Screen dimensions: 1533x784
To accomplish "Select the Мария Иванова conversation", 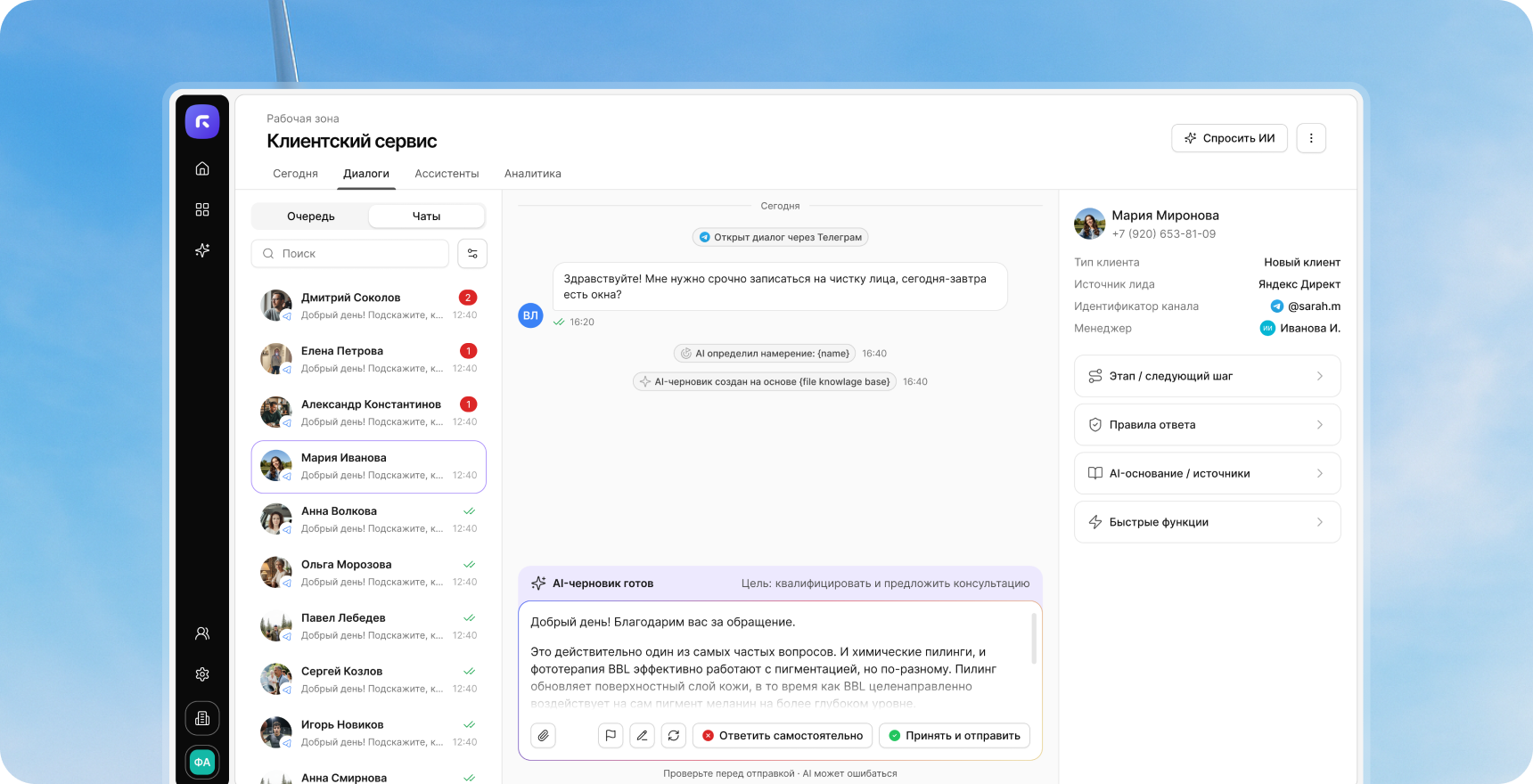I will click(x=369, y=467).
